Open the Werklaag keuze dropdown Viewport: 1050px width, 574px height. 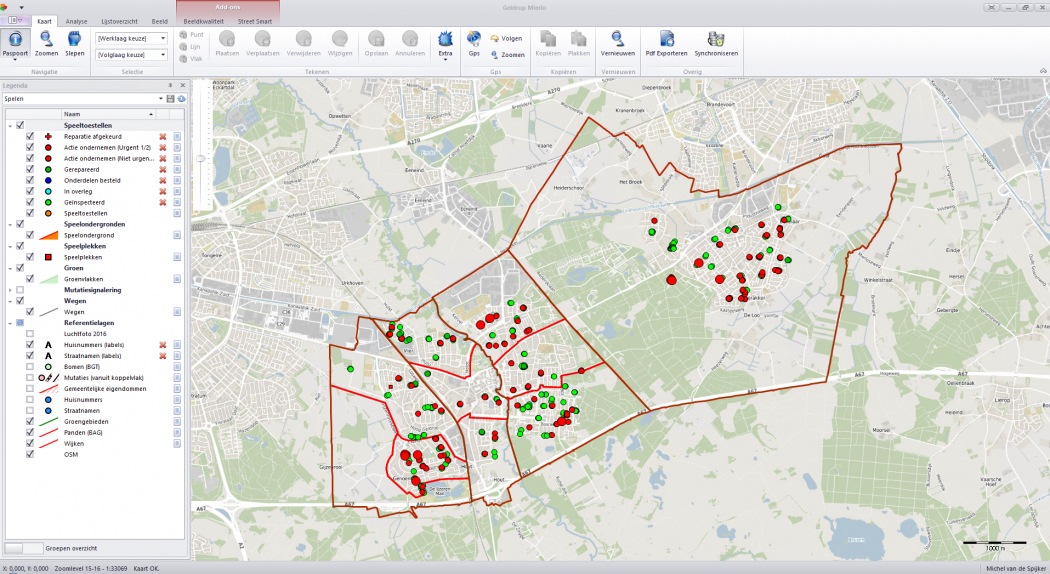[162, 38]
